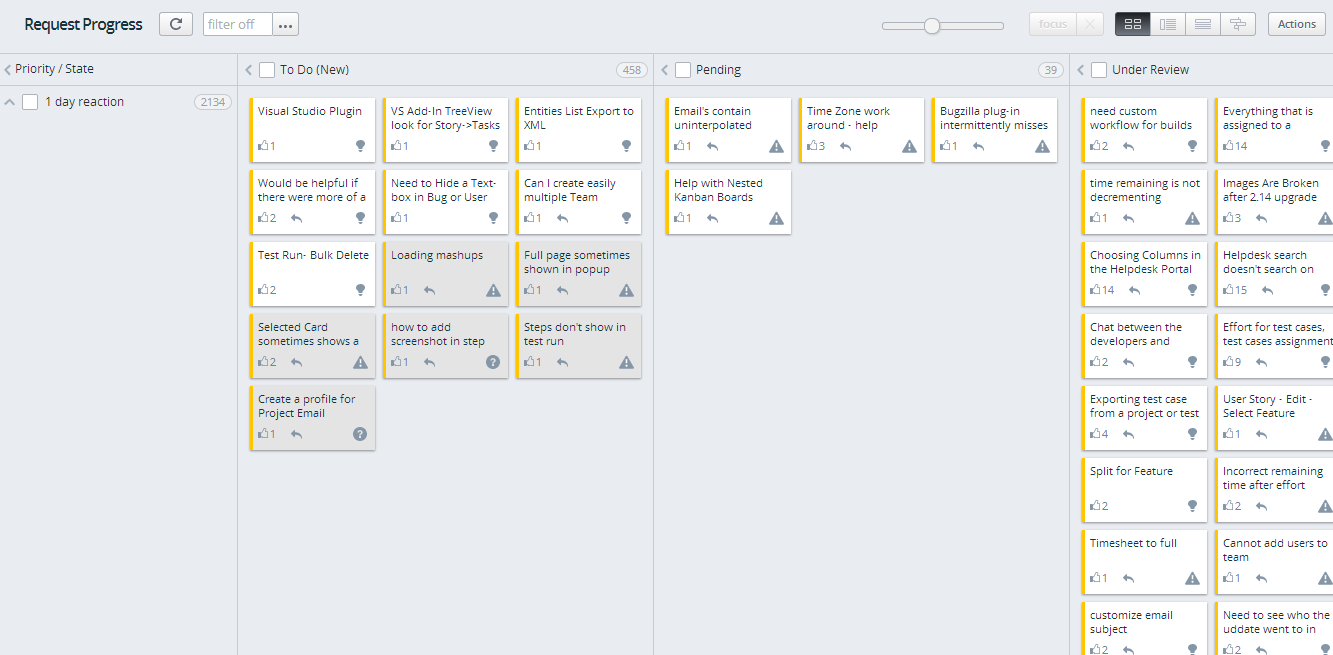The height and width of the screenshot is (655, 1333).
Task: Click reply arrow on Loading mashups card
Action: [429, 290]
